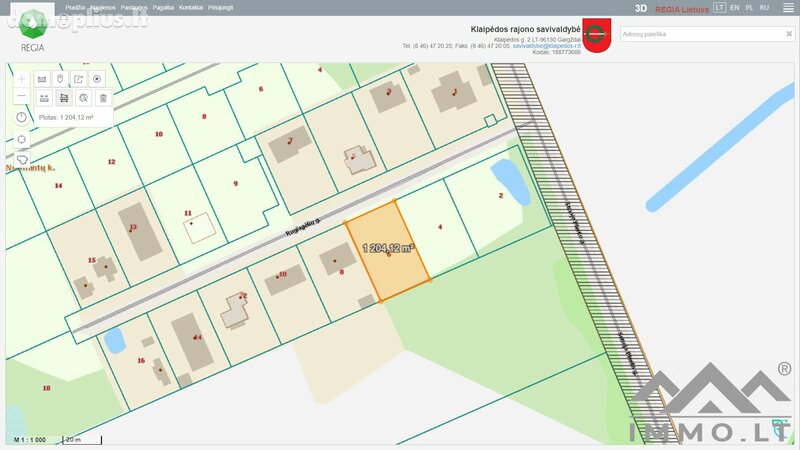The width and height of the screenshot is (800, 450).
Task: Click parcel number 18
Action: 46,388
